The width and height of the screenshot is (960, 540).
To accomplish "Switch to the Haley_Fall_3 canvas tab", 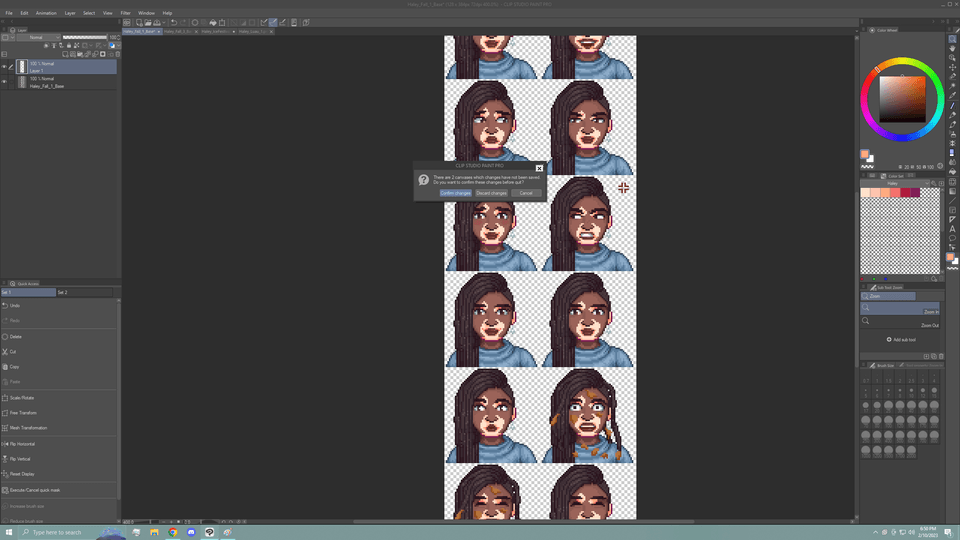I will coord(178,31).
